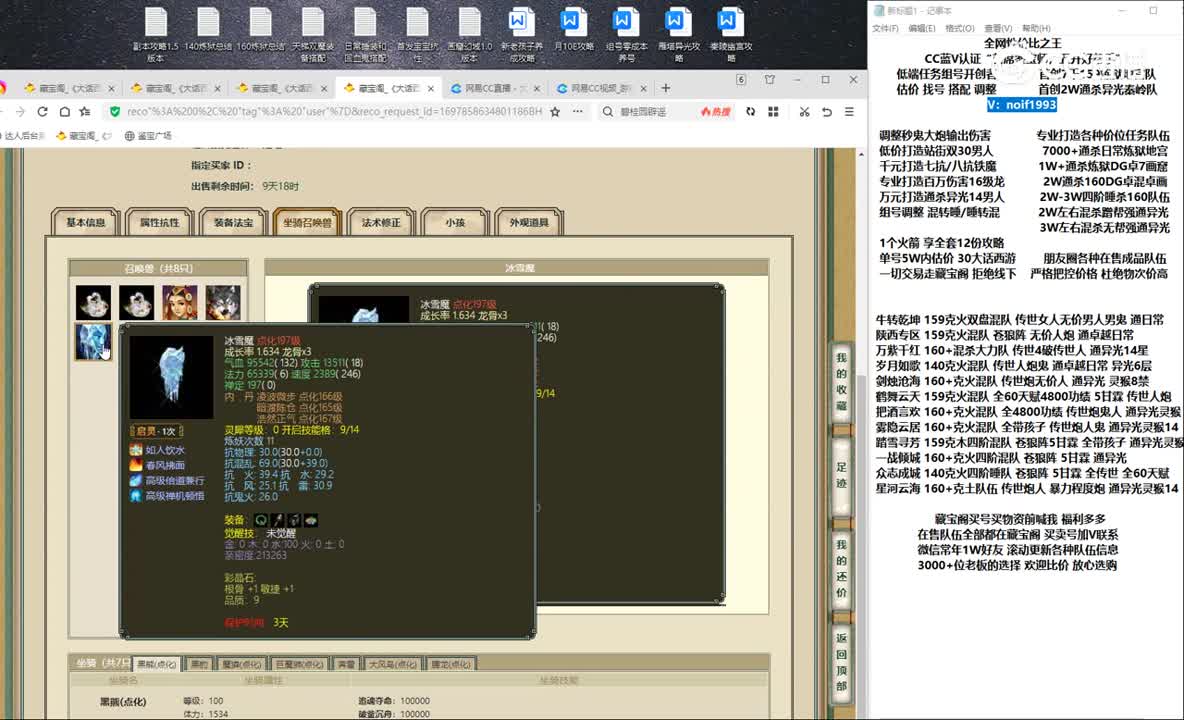Open the 装备法宝 tab
Viewport: 1184px width, 720px height.
click(233, 223)
